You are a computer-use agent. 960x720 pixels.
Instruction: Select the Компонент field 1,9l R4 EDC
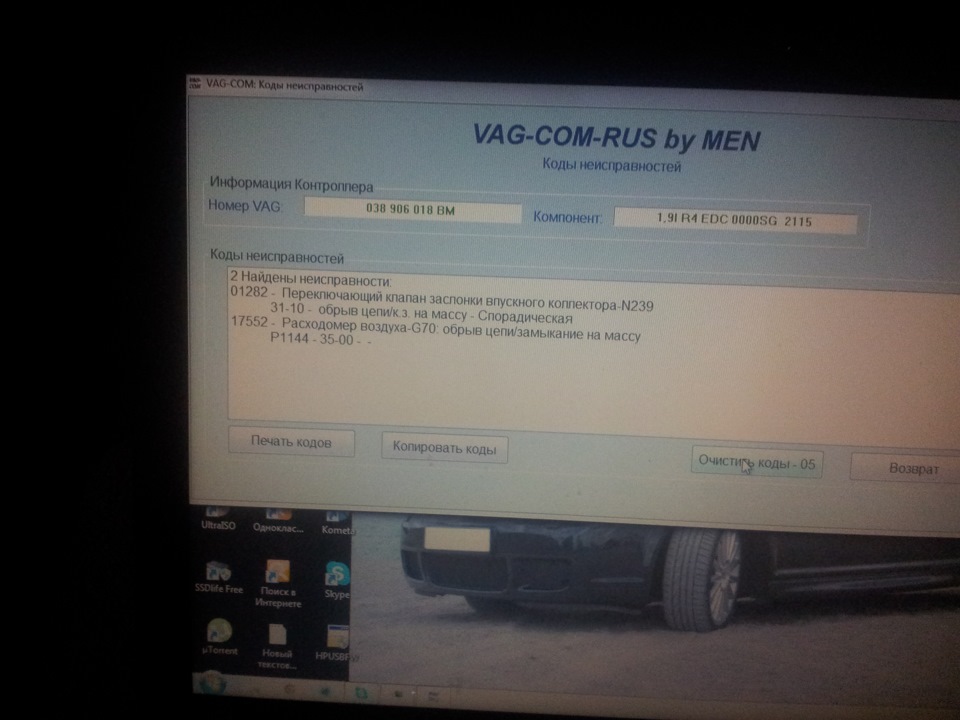pos(735,220)
